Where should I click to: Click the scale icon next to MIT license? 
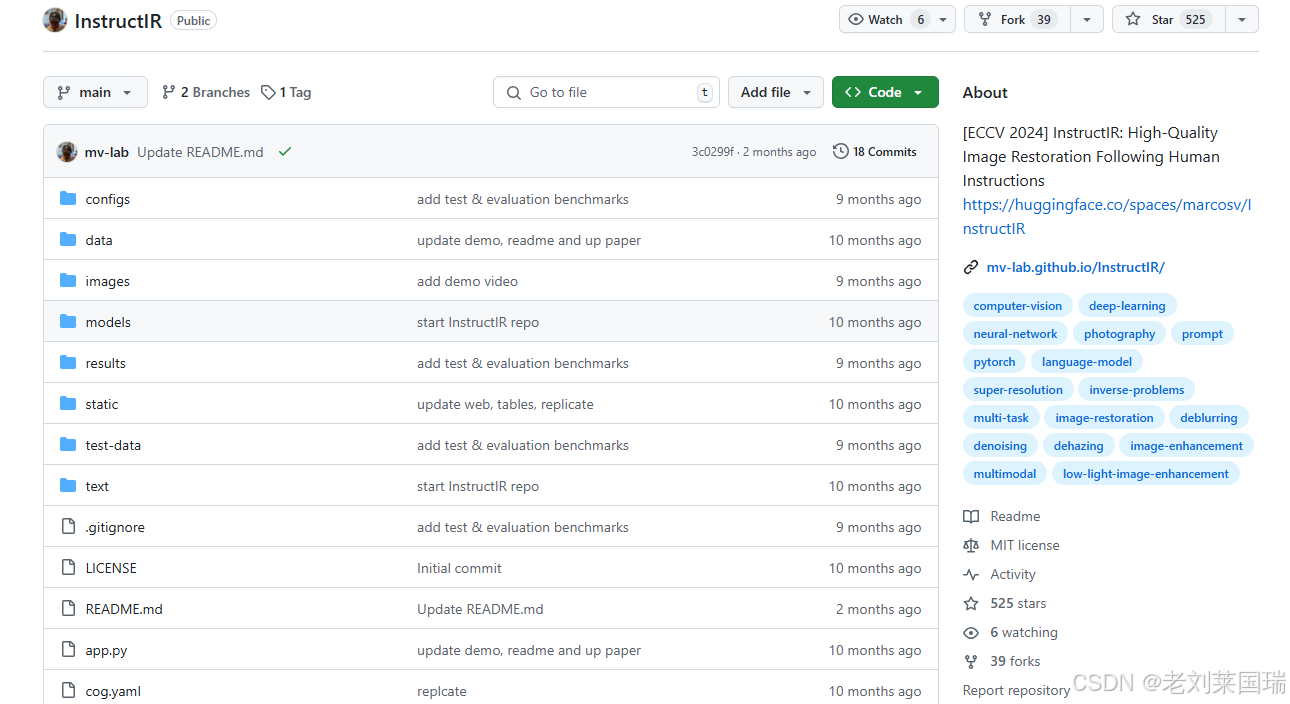(971, 546)
